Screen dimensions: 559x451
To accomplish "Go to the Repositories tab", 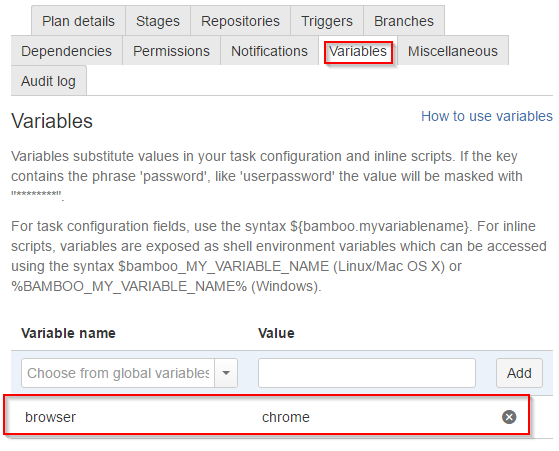I will 240,21.
